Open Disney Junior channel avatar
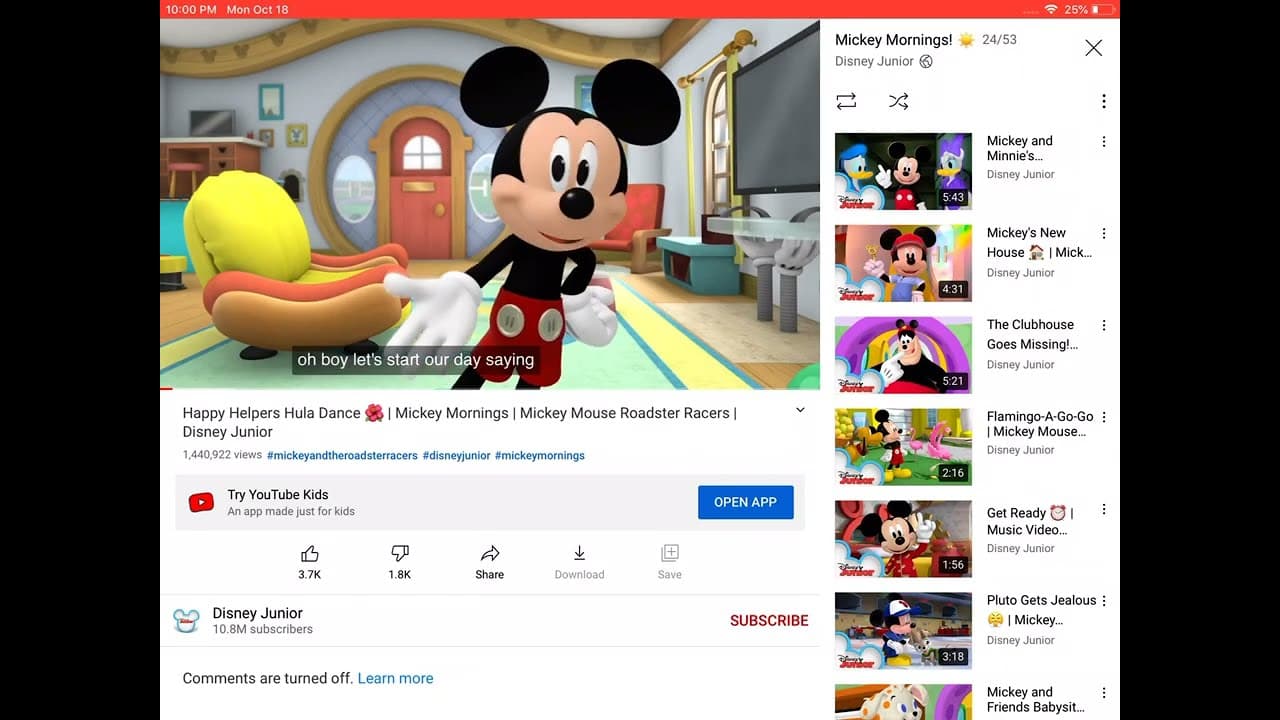1280x720 pixels. [x=186, y=620]
